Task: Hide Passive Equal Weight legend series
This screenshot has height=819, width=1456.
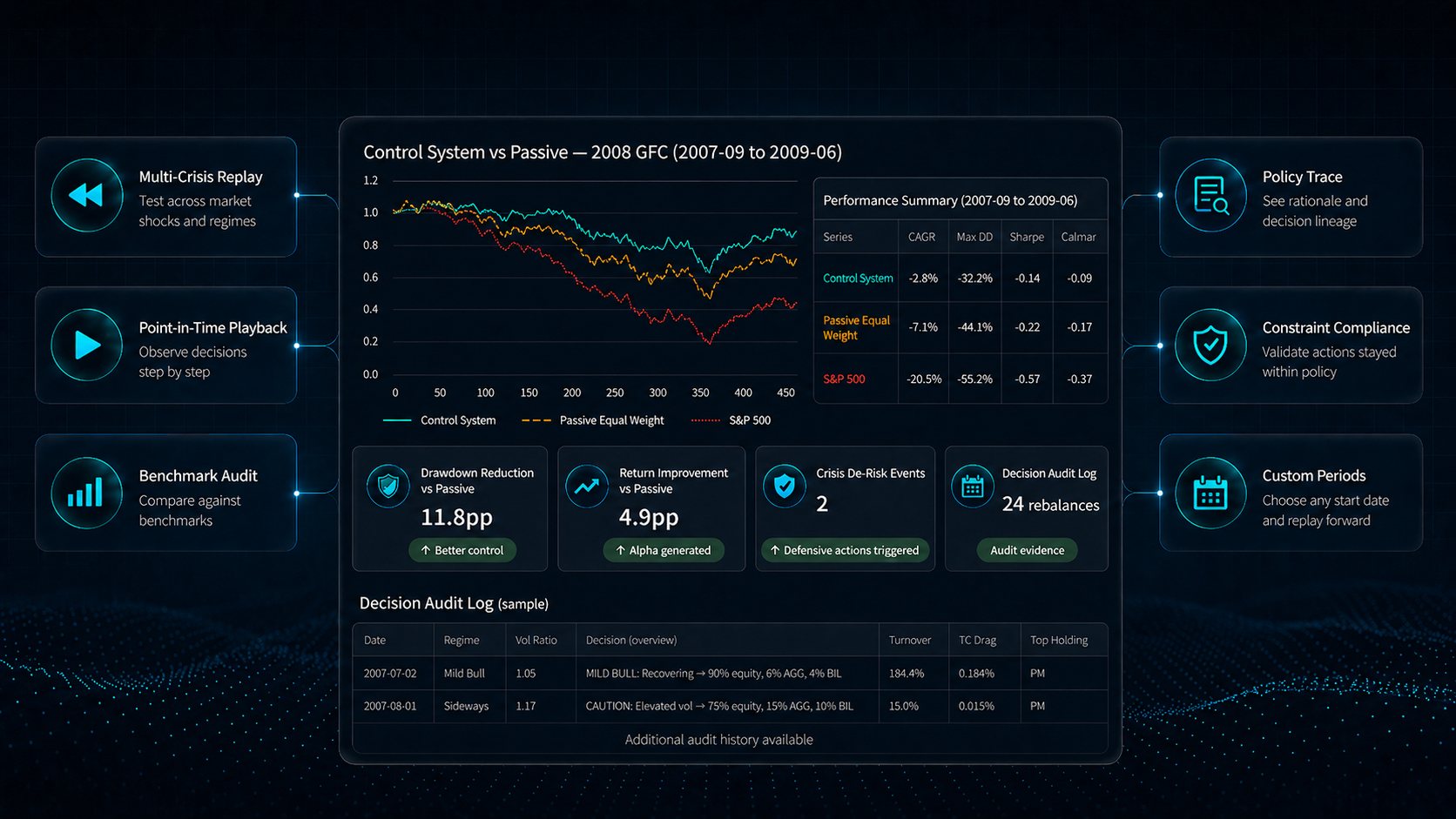Action: point(593,420)
